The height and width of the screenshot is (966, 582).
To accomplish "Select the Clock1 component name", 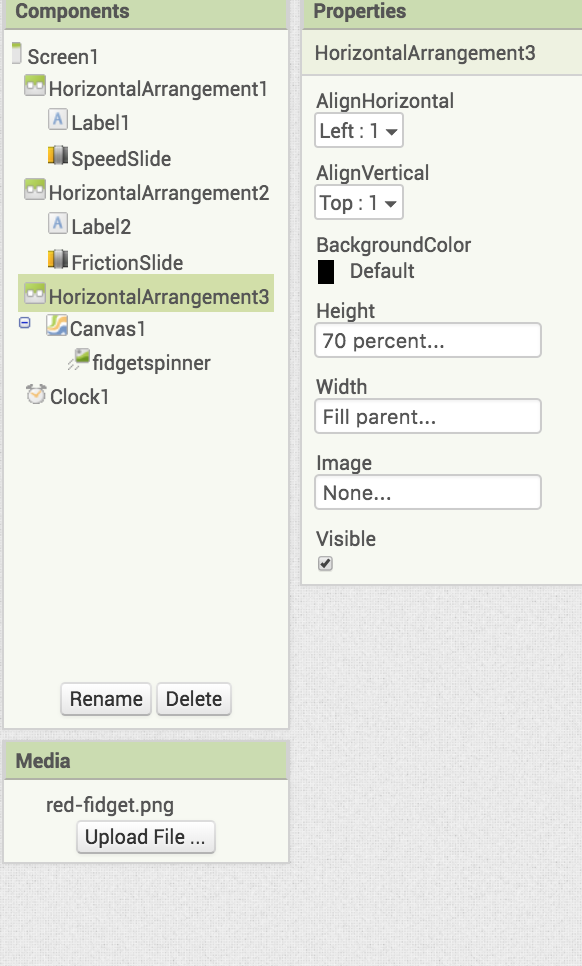I will coord(79,397).
